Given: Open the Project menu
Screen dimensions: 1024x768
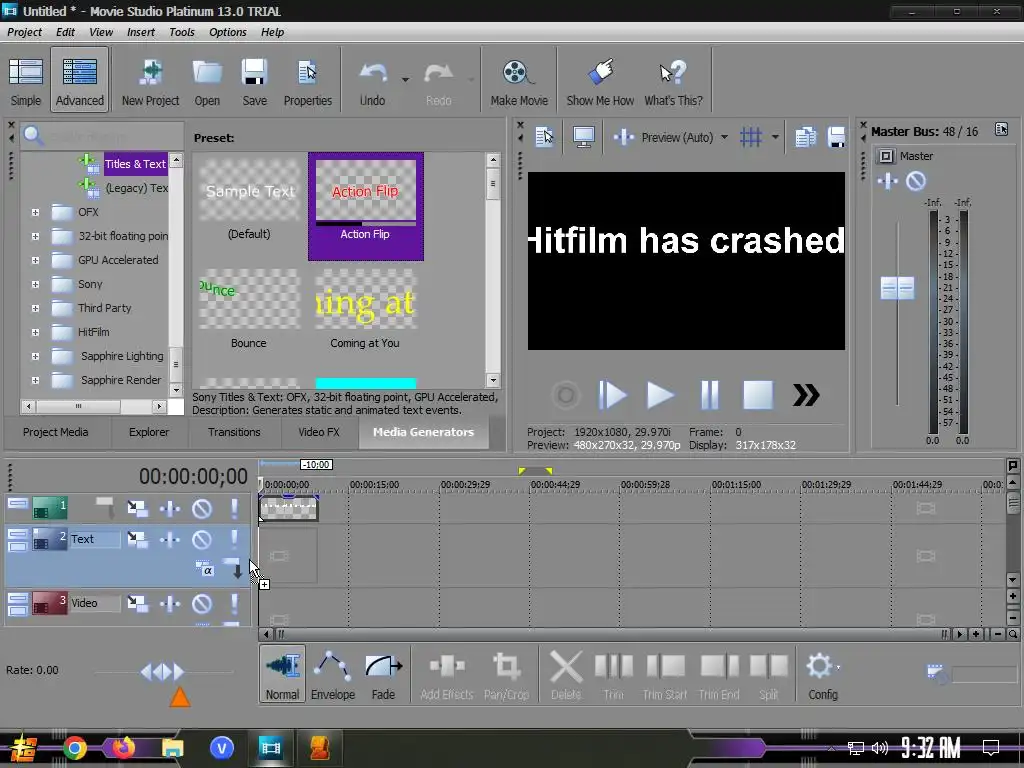Looking at the screenshot, I should (x=24, y=32).
